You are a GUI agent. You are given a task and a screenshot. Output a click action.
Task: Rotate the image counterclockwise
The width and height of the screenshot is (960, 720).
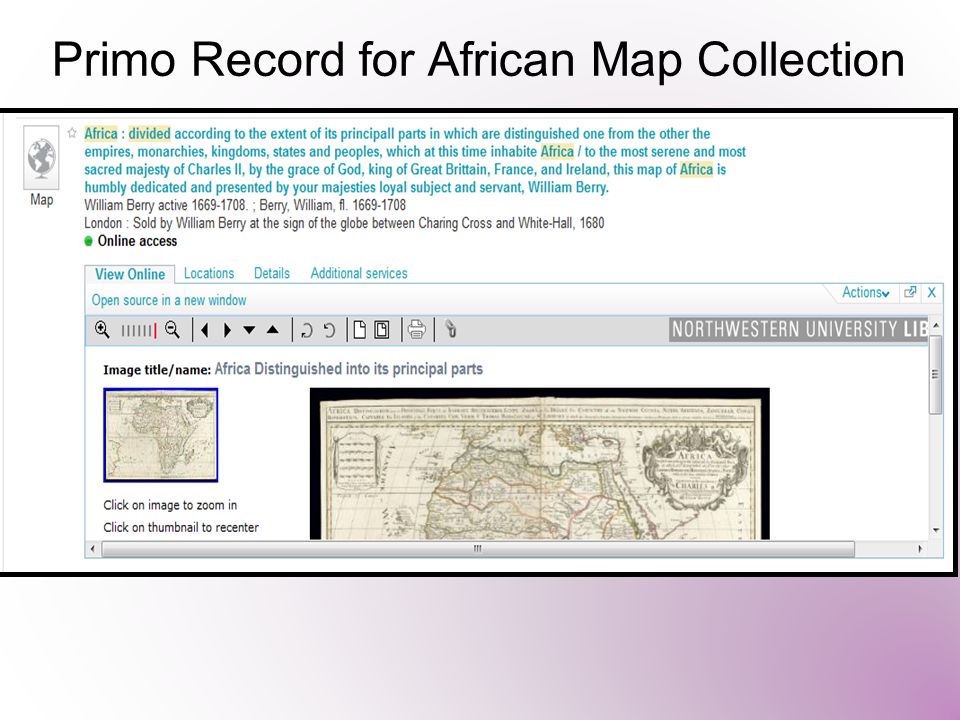[x=329, y=331]
